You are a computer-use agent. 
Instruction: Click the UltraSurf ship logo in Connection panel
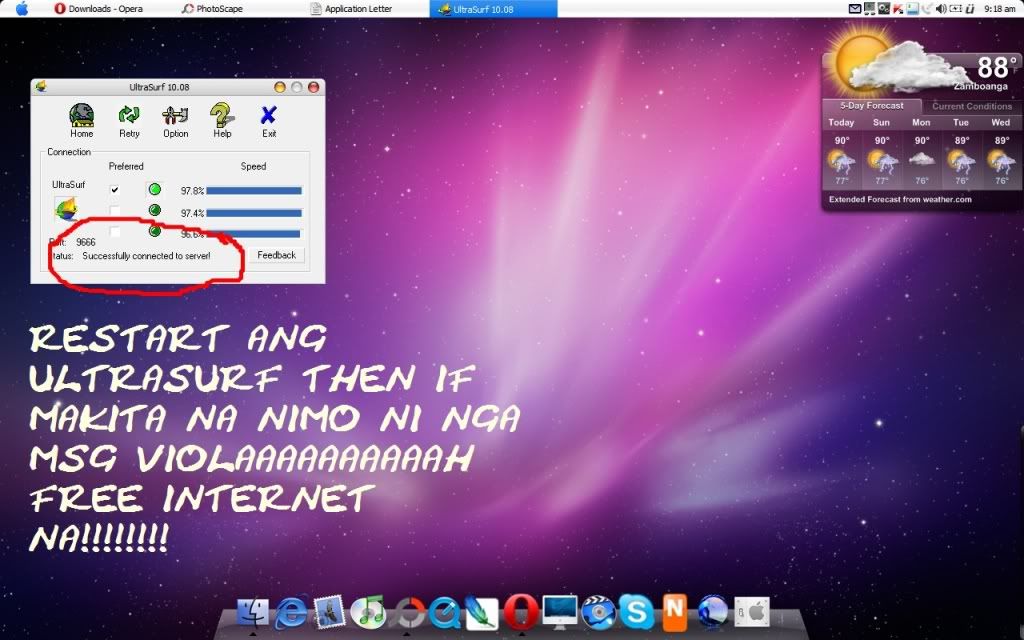click(x=66, y=210)
